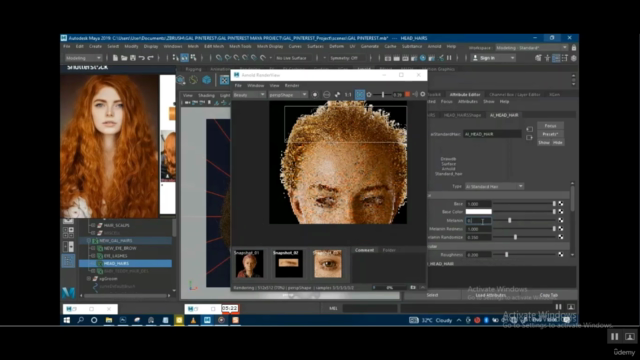
Task: Open the Render View icon in status line
Action: [x=388, y=58]
